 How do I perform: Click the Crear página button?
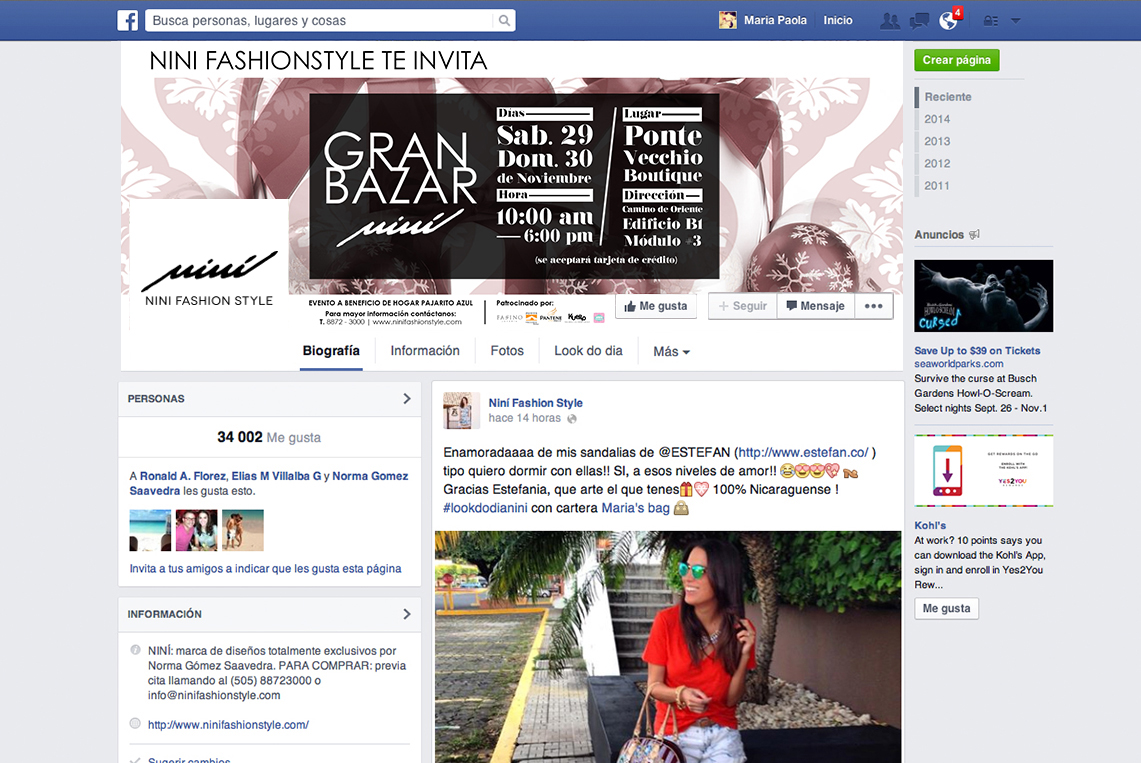click(956, 60)
